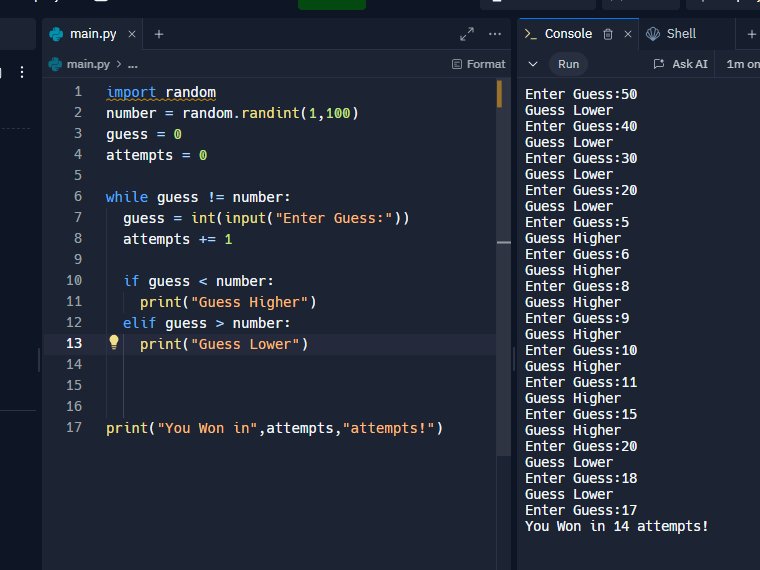The width and height of the screenshot is (760, 570).
Task: Expand the breadcrumb ellipsis item
Action: pos(132,64)
